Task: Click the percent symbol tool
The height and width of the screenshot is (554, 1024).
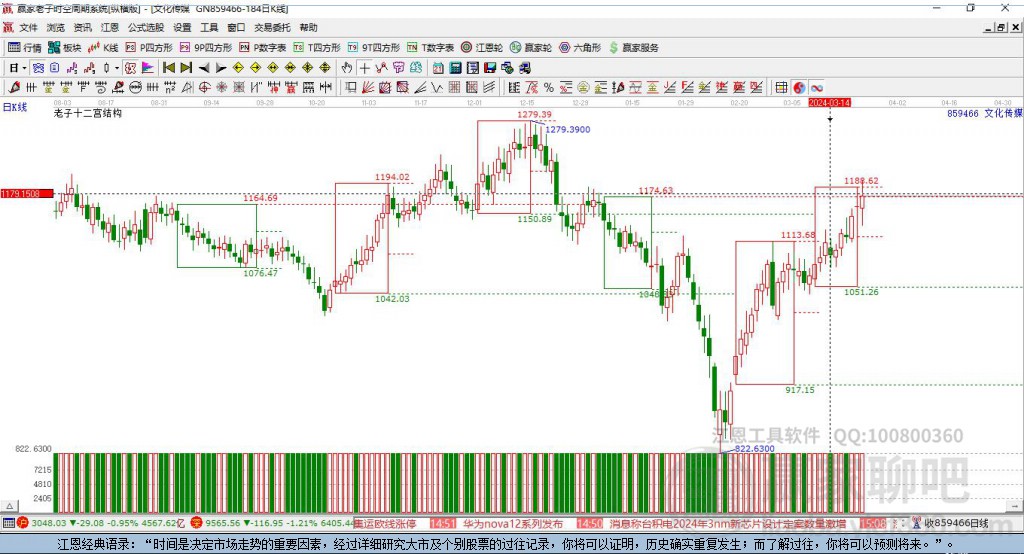Action: pyautogui.click(x=549, y=88)
